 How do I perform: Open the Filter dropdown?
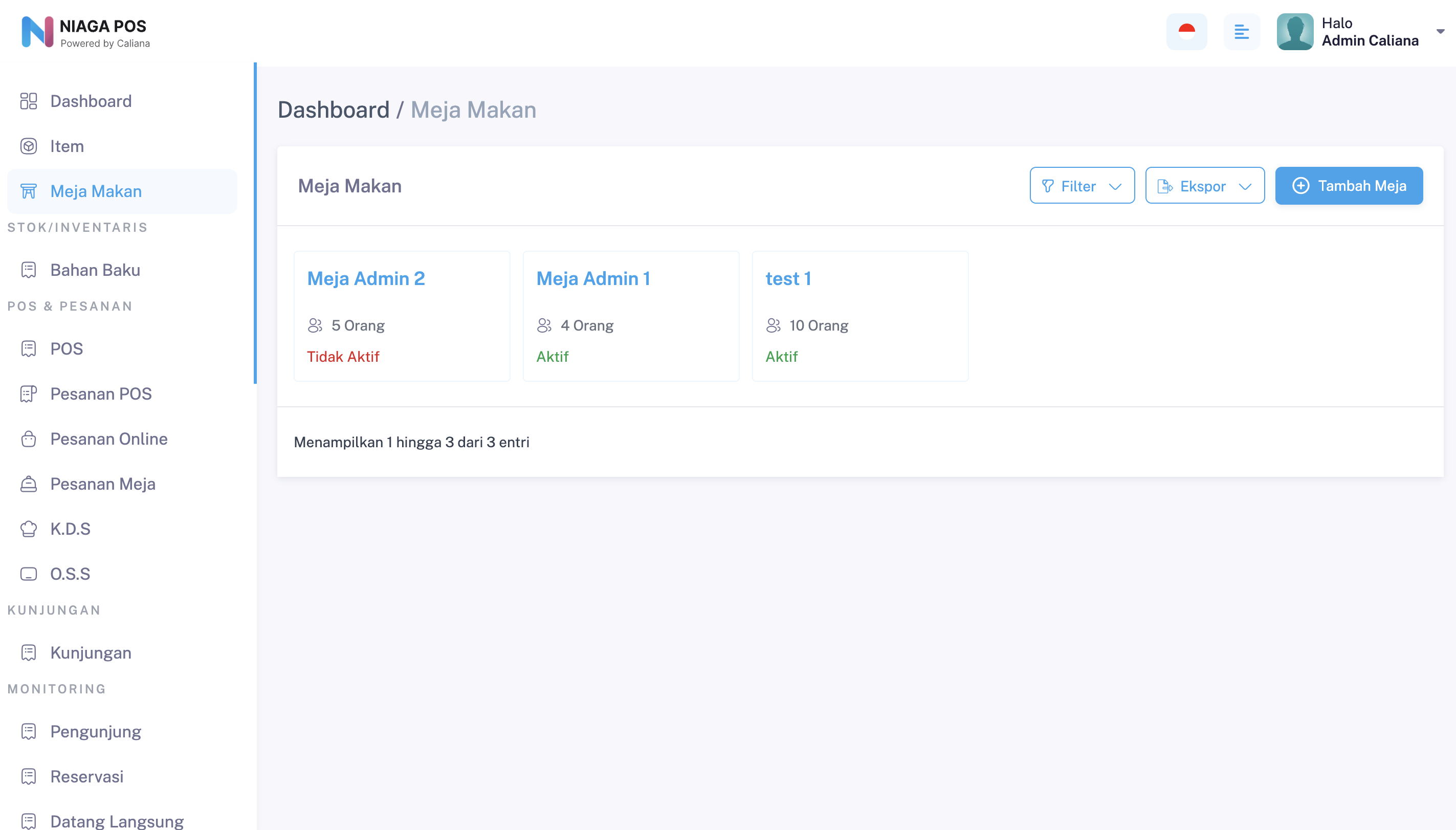1082,186
